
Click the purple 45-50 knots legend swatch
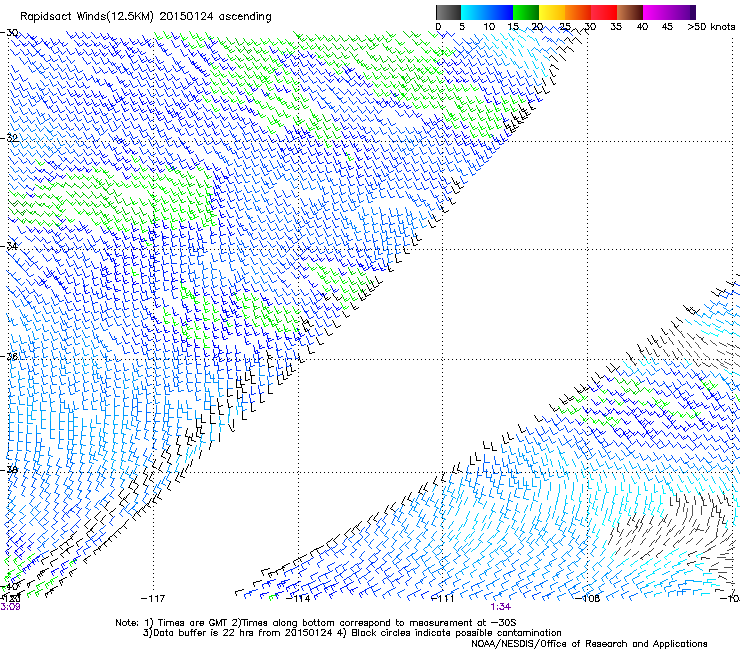(x=682, y=12)
